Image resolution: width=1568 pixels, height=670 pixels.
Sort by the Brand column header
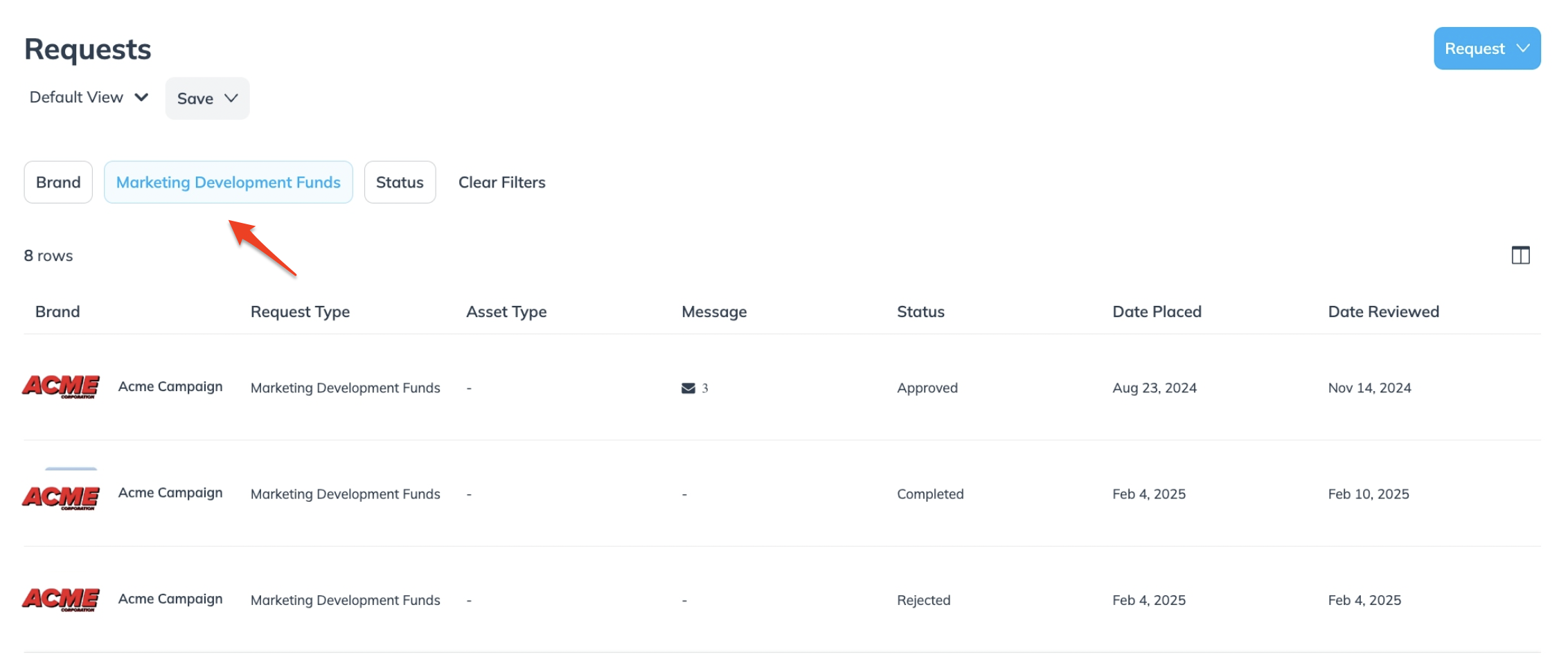pos(57,311)
